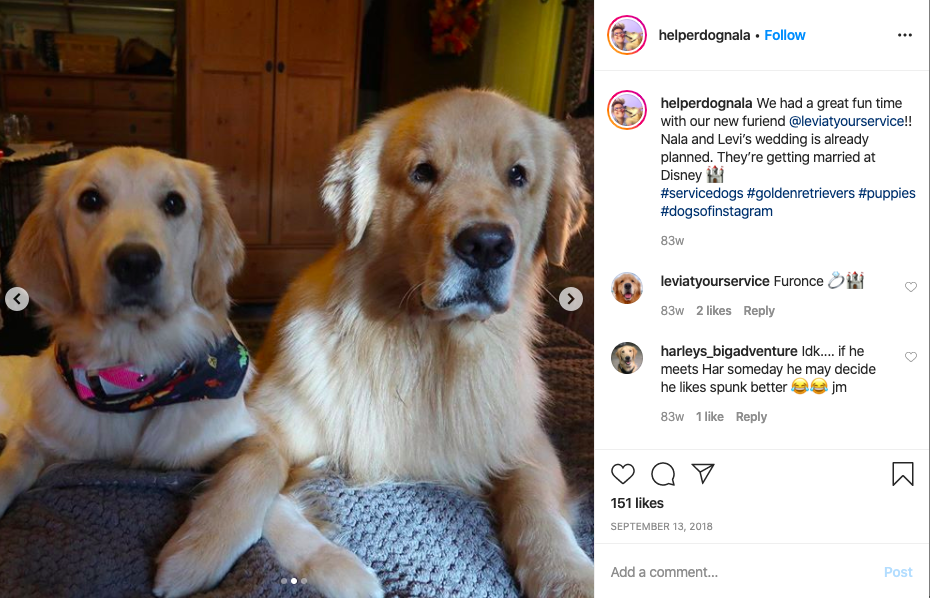
Task: Open the helperdognala header profile picture
Action: [x=627, y=35]
